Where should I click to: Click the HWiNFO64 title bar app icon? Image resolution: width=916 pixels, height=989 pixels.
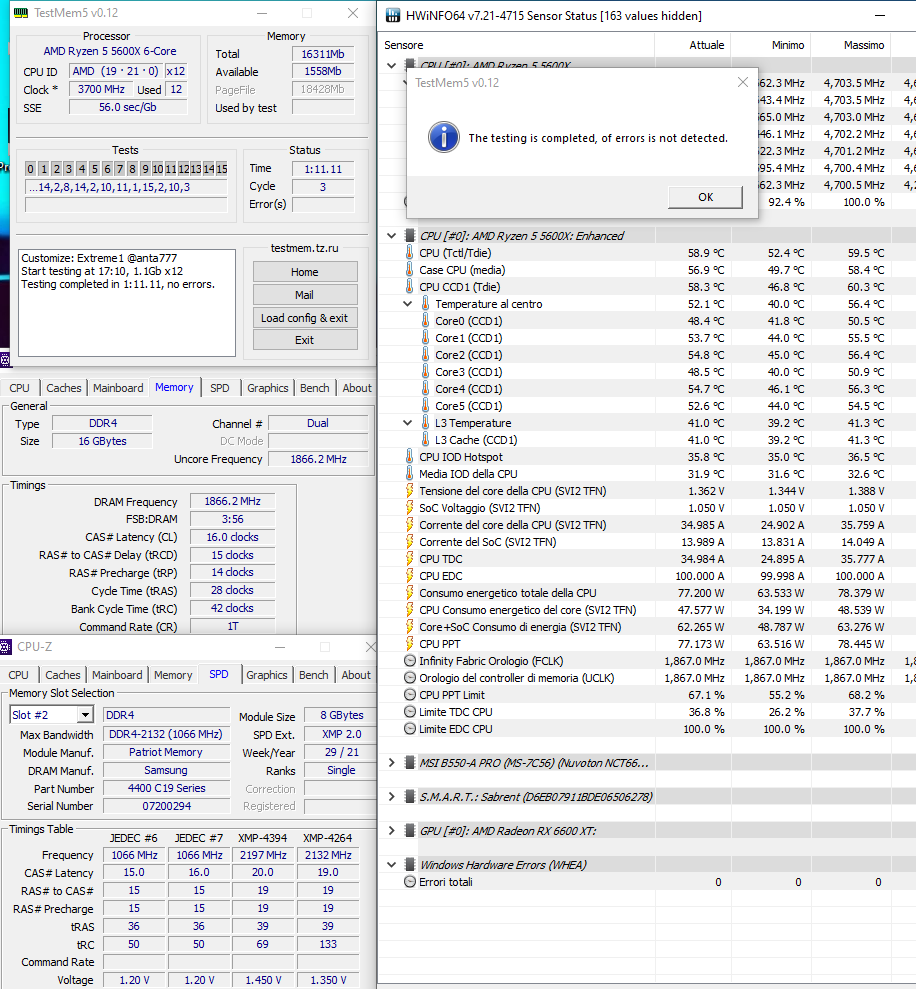coord(393,16)
